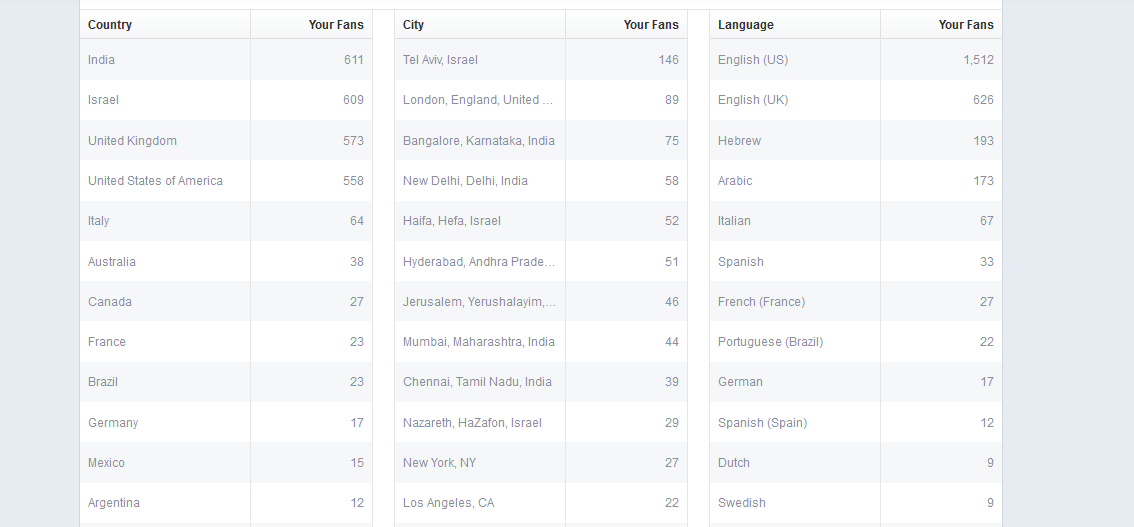1134x527 pixels.
Task: Select Haifa, Hefa, Israel row
Action: coord(452,221)
